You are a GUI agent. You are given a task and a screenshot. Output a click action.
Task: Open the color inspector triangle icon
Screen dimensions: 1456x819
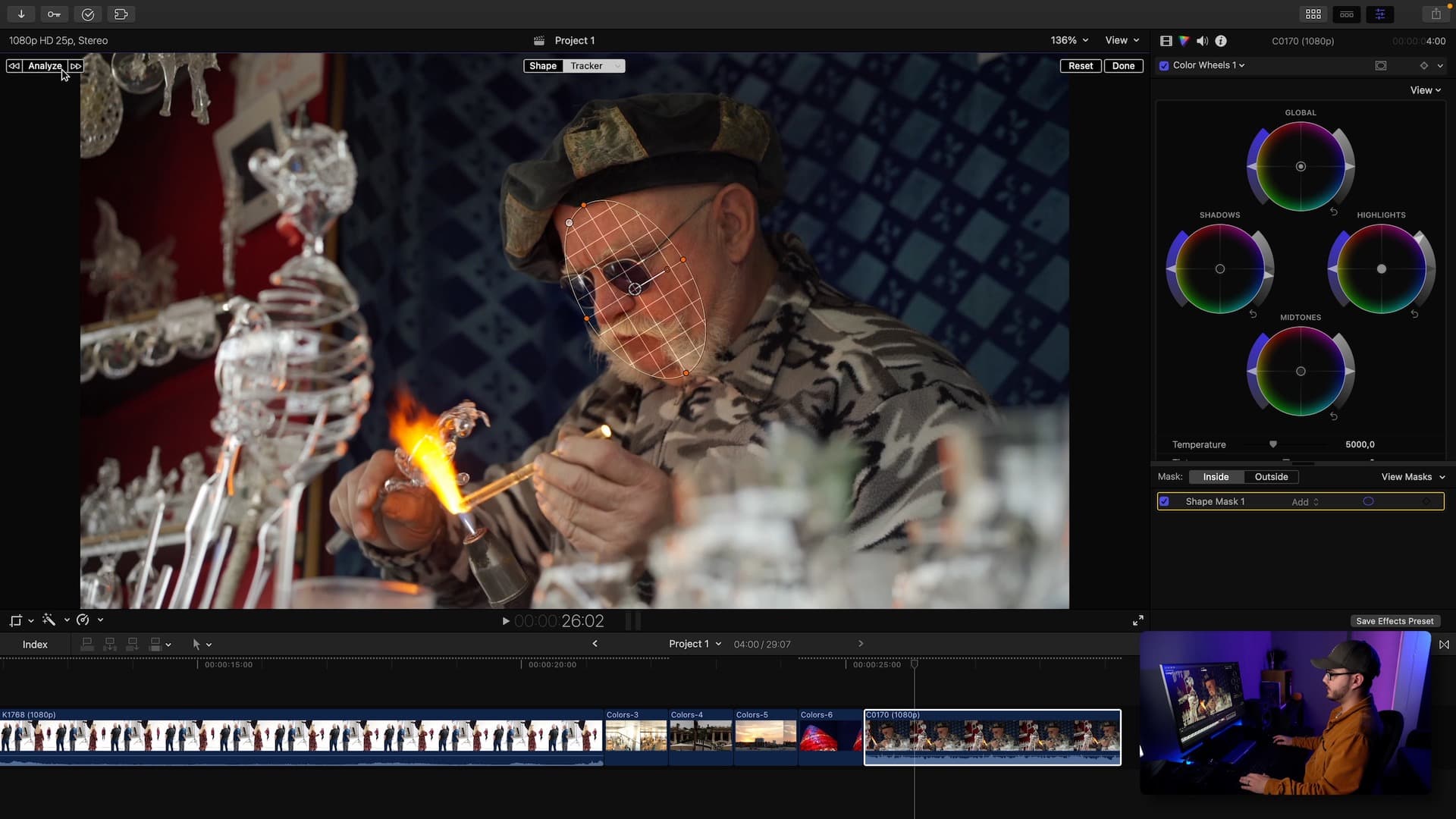point(1184,41)
